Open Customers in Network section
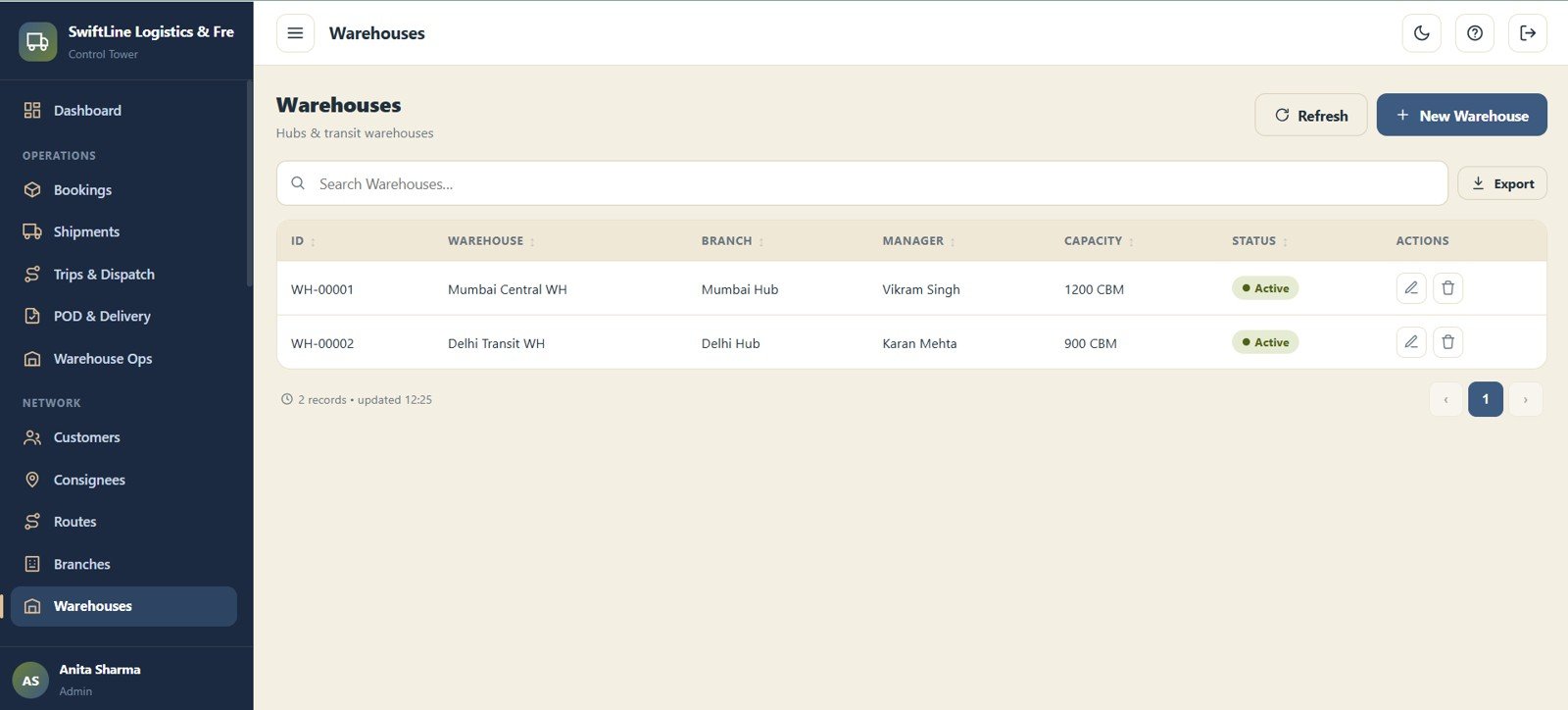This screenshot has width=1568, height=710. tap(123, 437)
